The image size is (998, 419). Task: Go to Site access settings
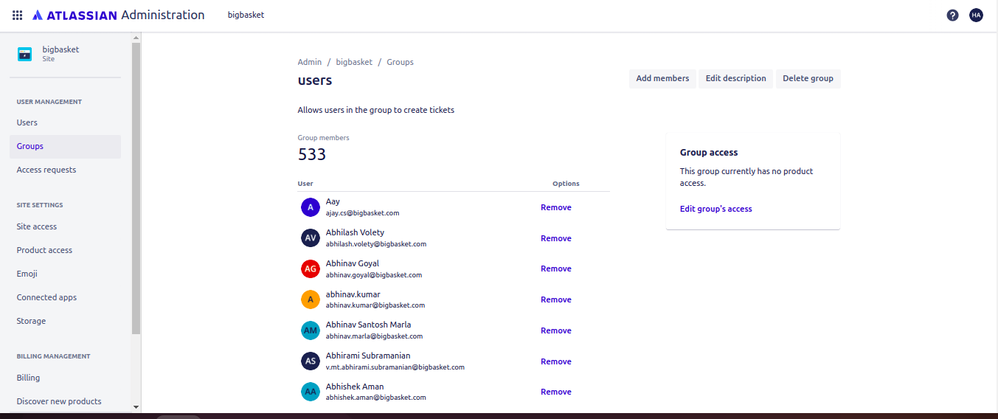point(65,226)
